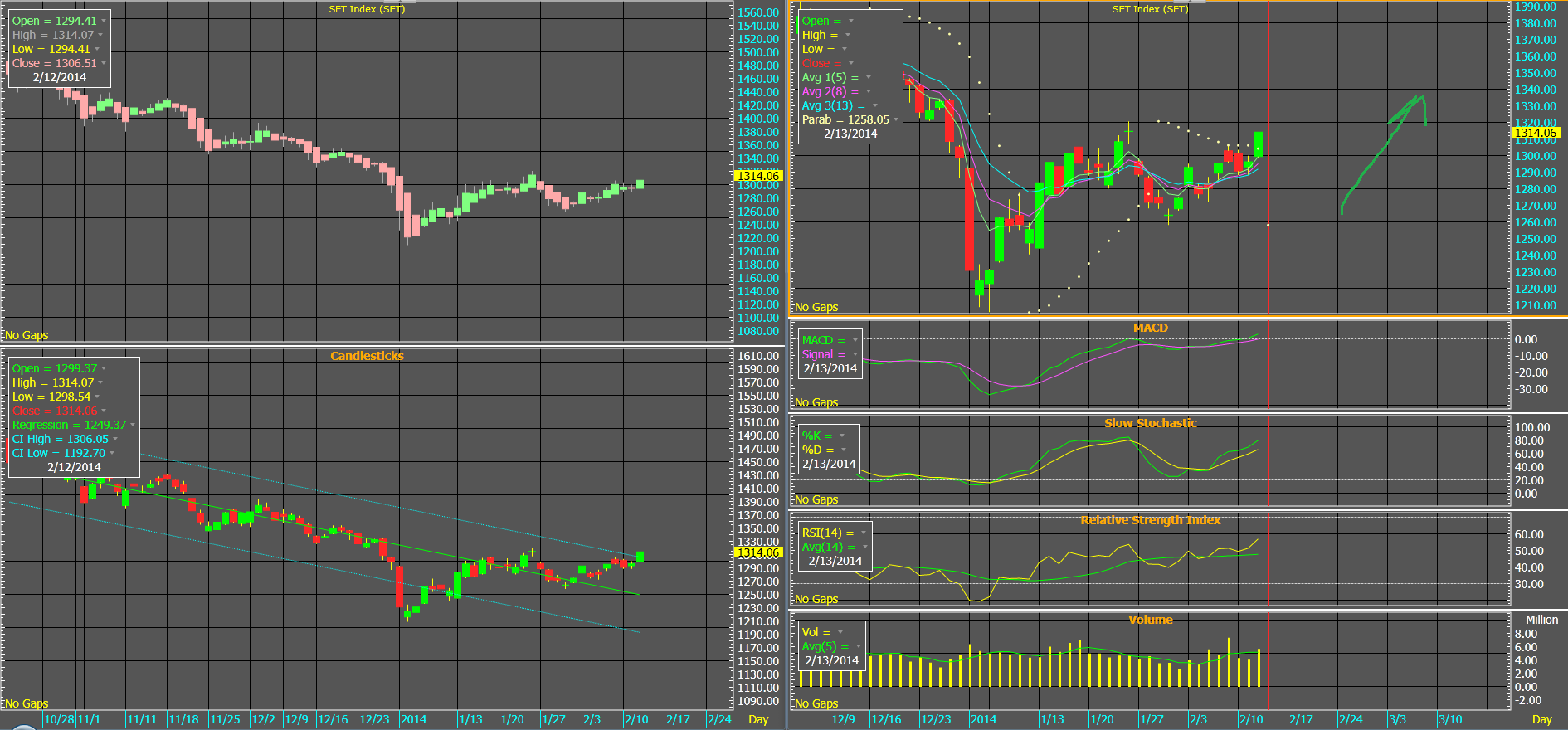This screenshot has width=1568, height=730.
Task: Click the Candlesticks chart title
Action: 367,356
